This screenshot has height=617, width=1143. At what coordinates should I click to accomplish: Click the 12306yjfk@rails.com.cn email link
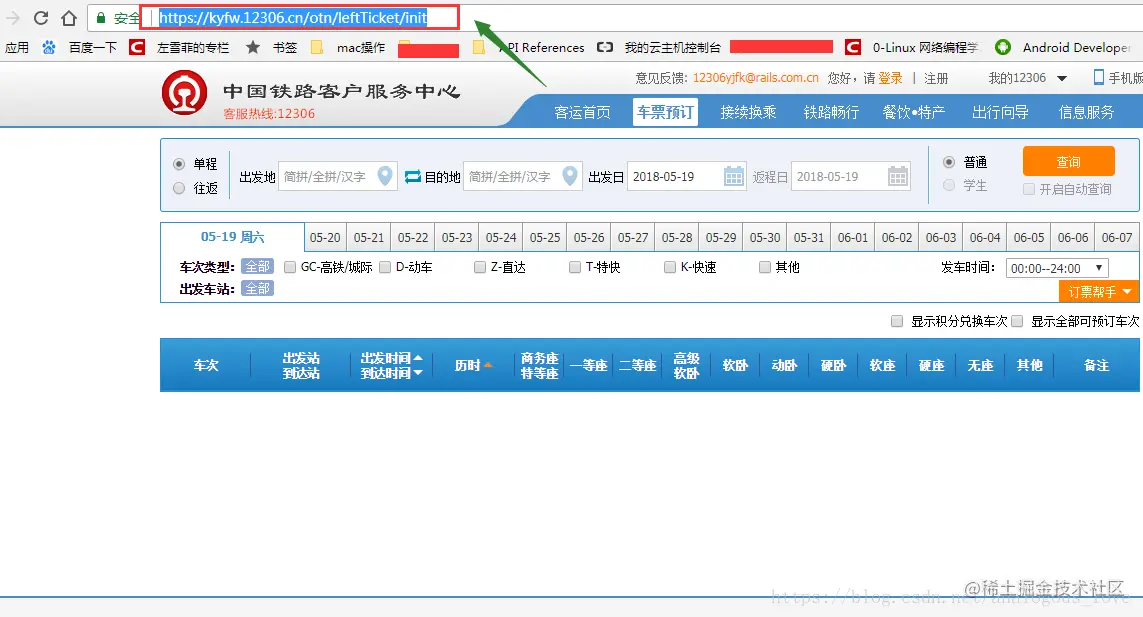click(755, 78)
